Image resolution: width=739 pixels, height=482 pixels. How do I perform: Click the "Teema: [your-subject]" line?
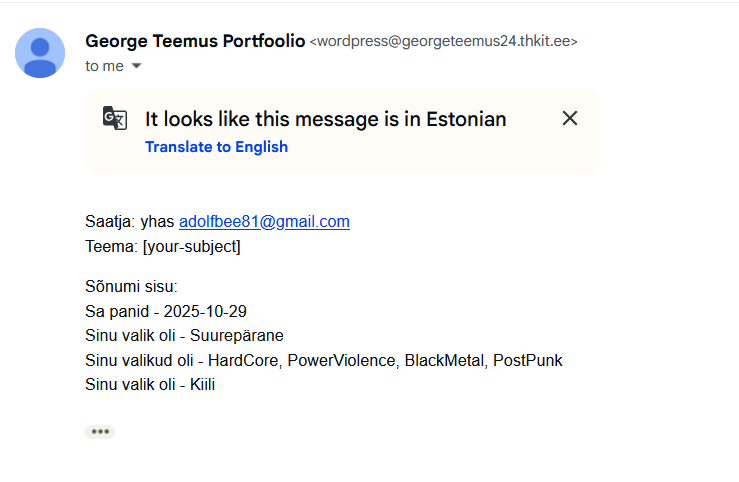tap(163, 246)
